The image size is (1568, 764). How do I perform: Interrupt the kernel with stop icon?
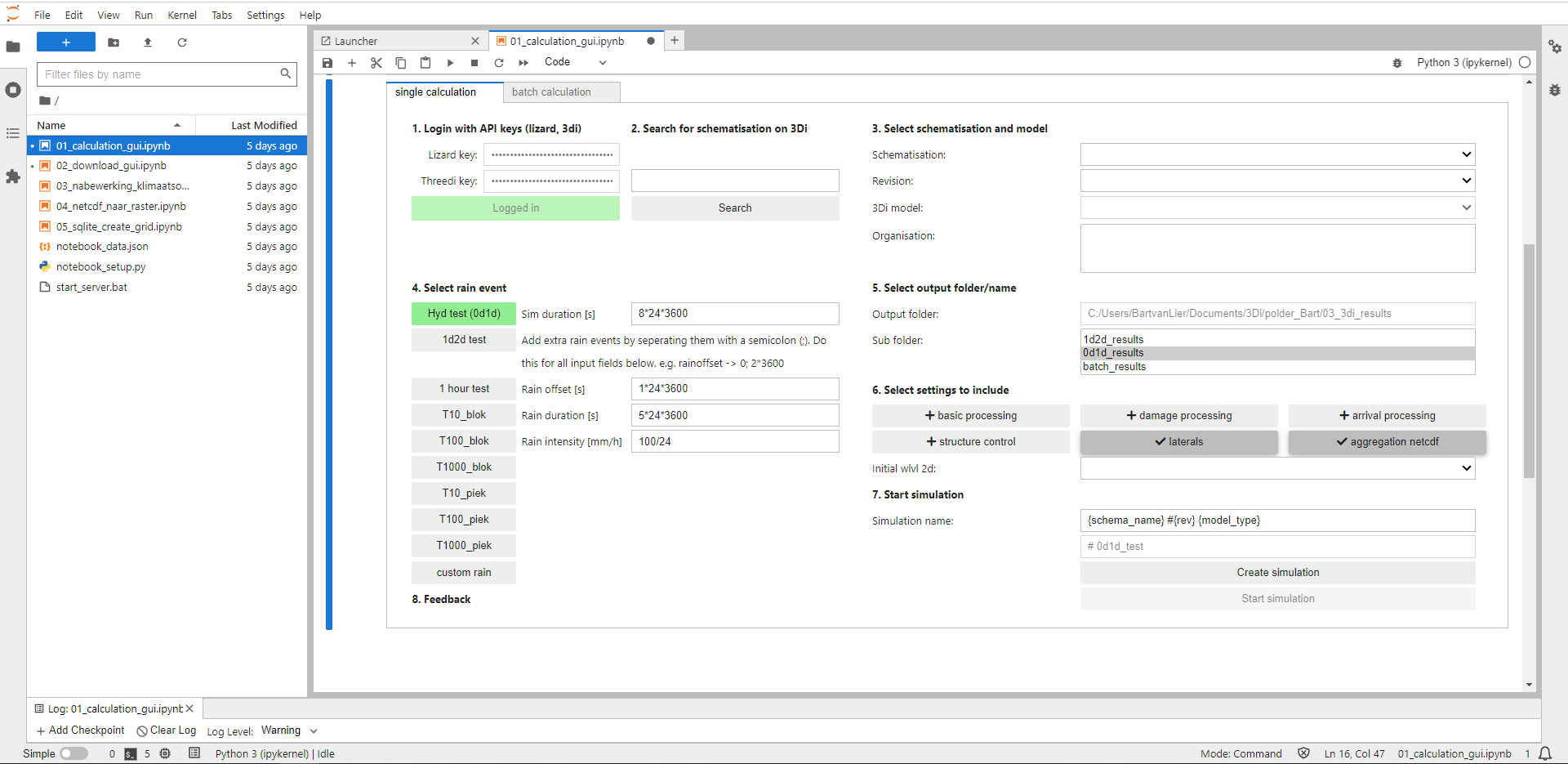[x=474, y=63]
